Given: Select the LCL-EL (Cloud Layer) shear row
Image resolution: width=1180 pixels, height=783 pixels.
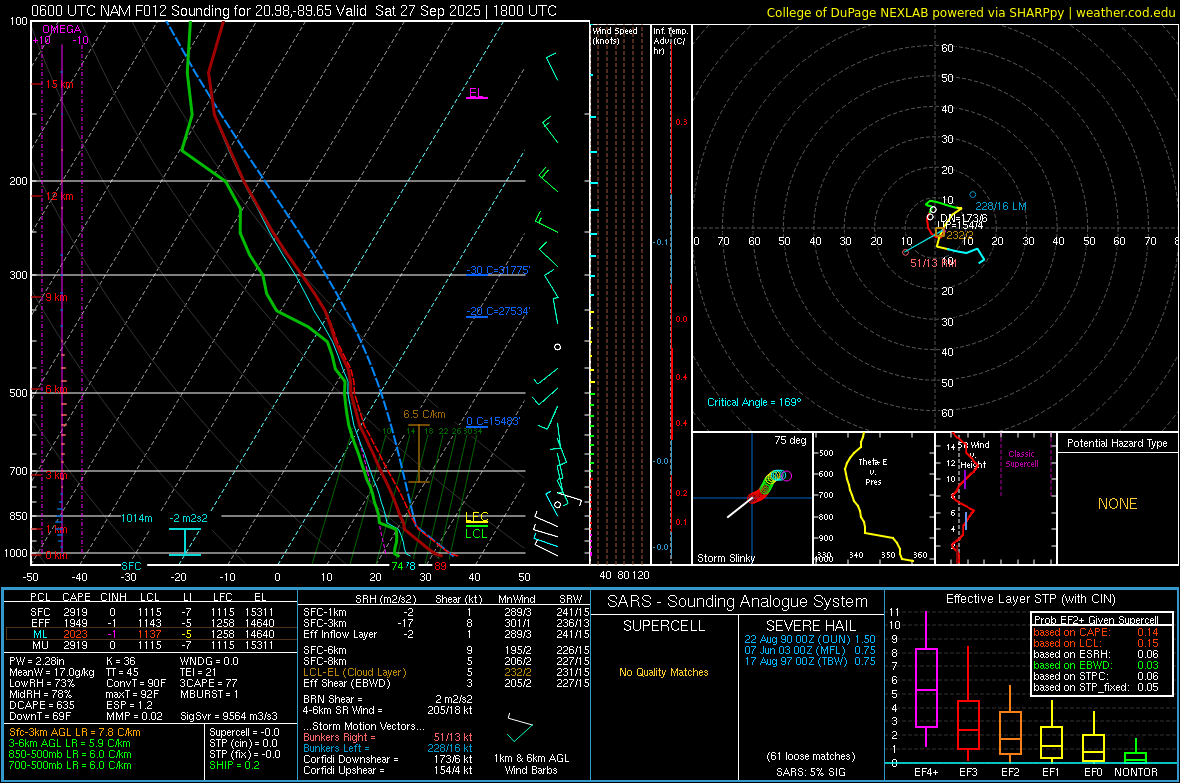Looking at the screenshot, I should (447, 672).
